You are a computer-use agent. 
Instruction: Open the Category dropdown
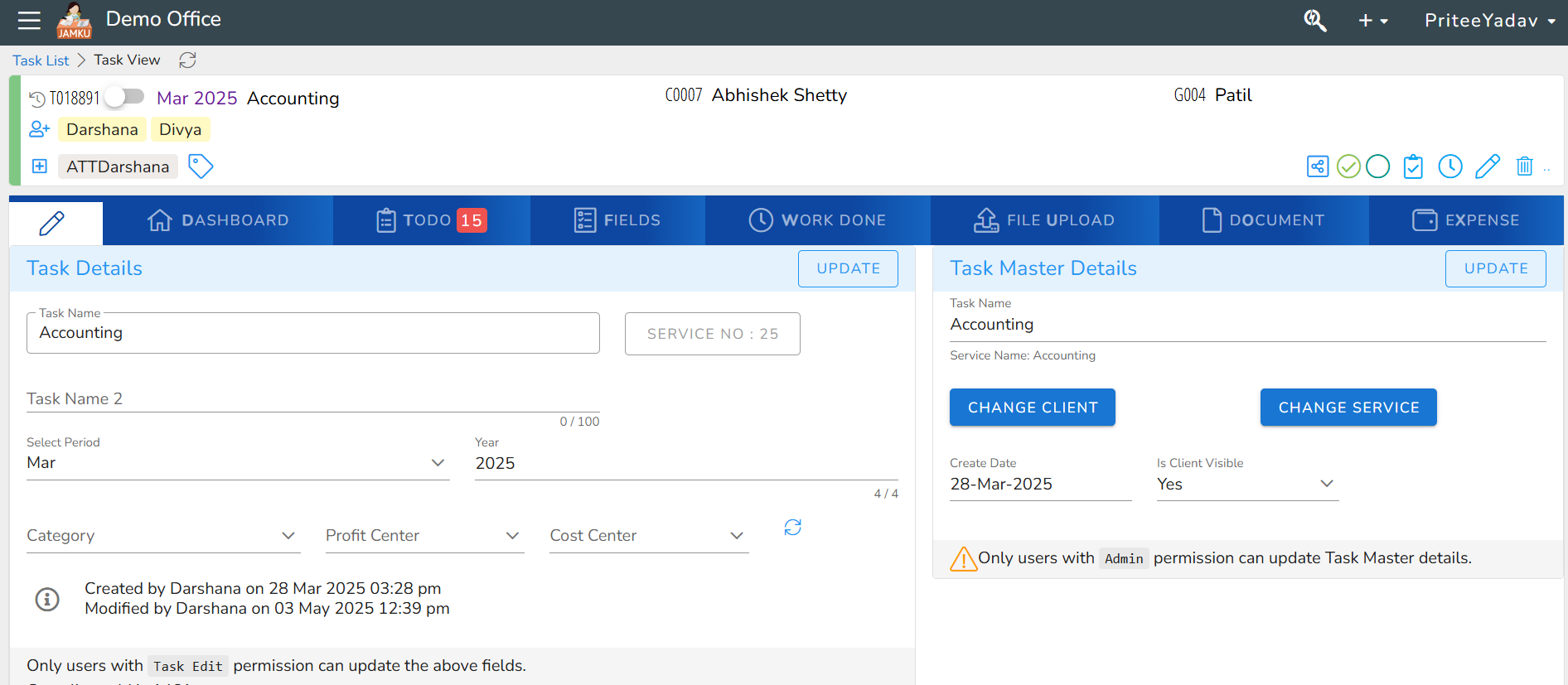click(162, 536)
